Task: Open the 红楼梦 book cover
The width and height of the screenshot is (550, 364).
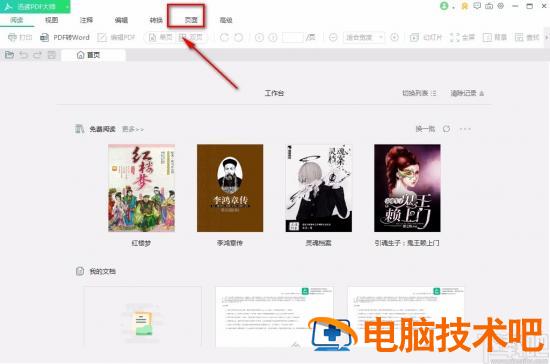Action: click(x=141, y=188)
